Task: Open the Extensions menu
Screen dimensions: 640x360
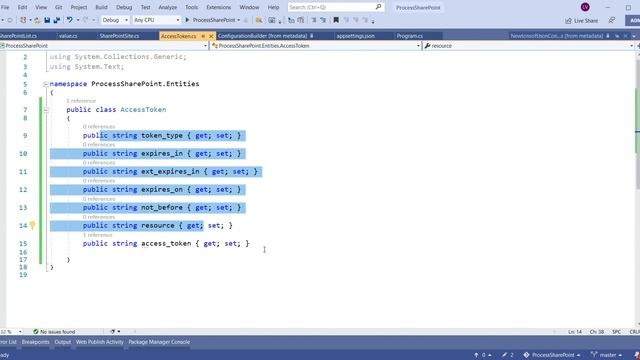Action: point(218,7)
